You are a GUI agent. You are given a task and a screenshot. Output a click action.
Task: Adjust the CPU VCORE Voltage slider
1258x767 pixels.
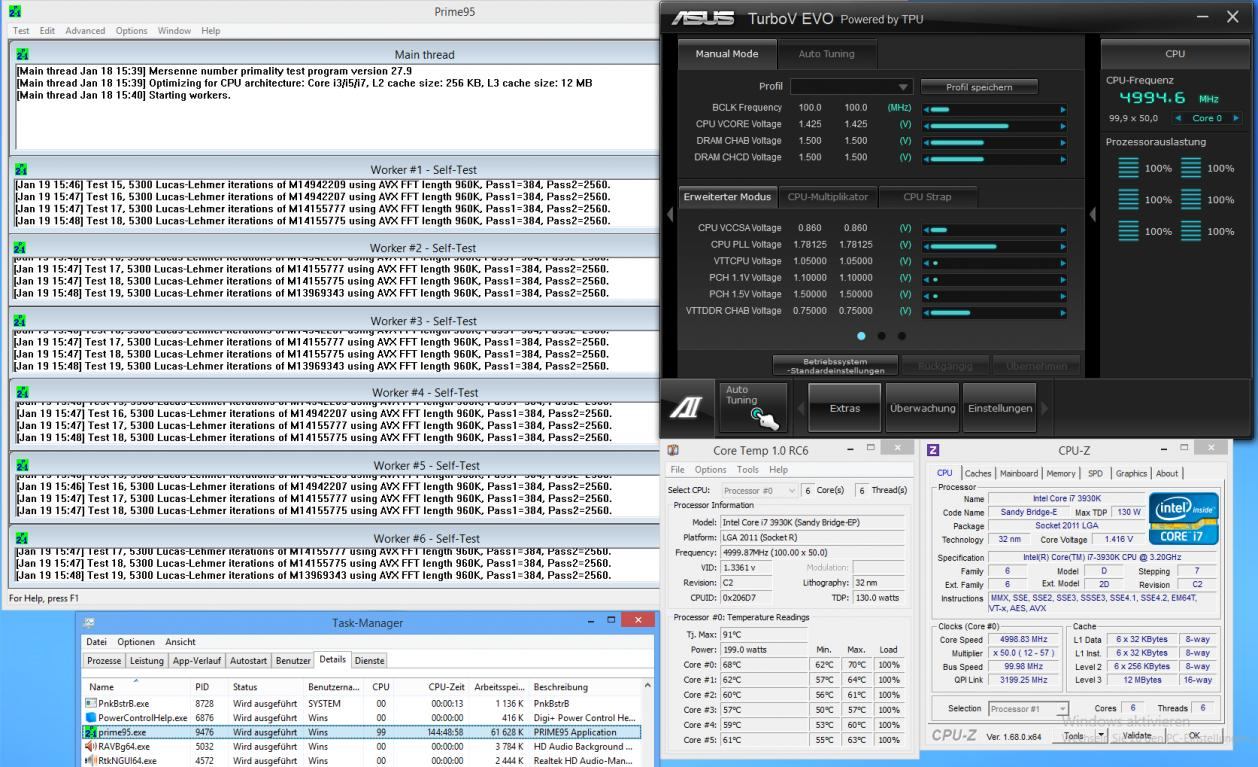point(994,125)
